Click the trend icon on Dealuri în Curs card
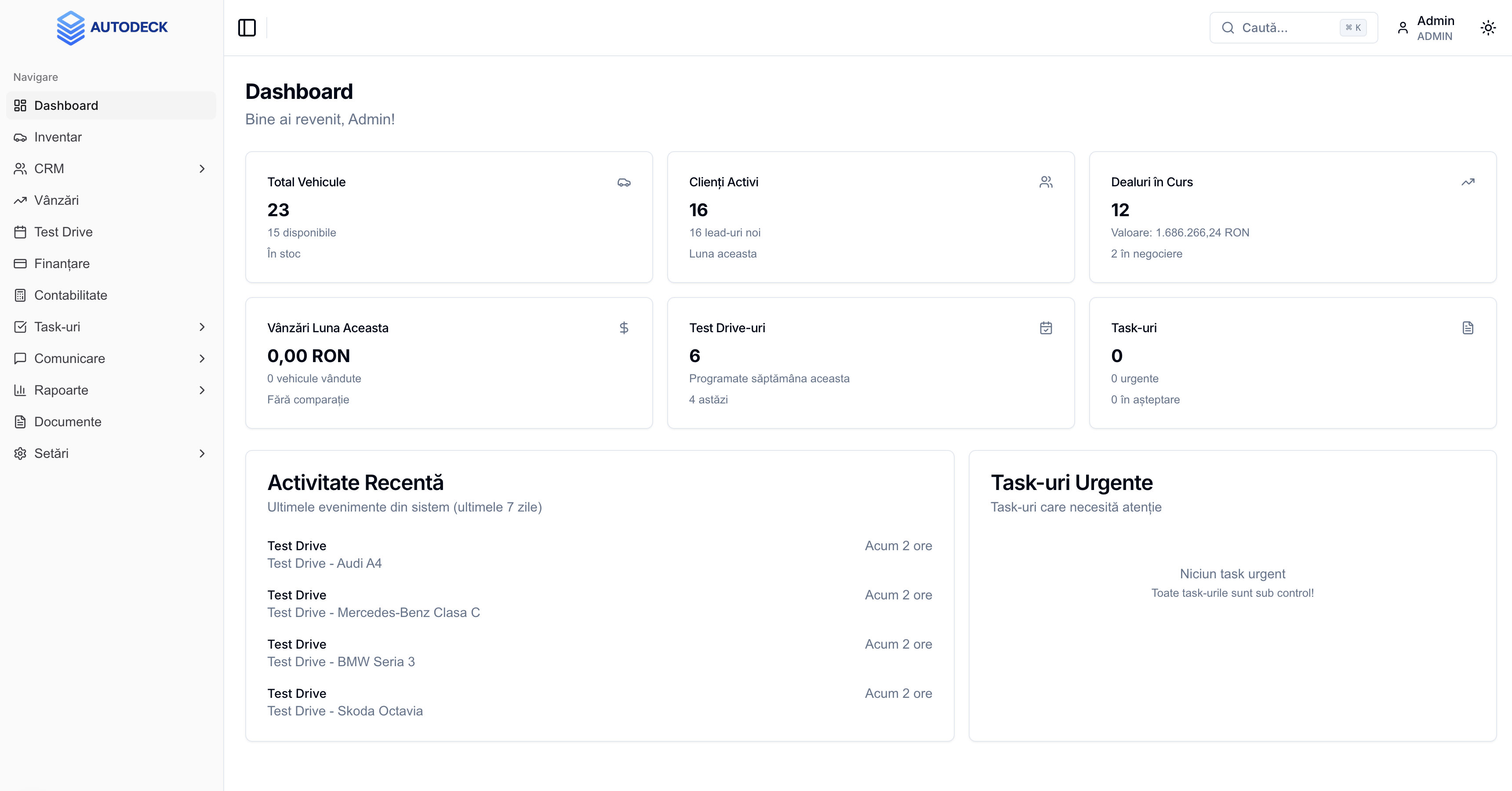The height and width of the screenshot is (791, 1512). 1468,182
